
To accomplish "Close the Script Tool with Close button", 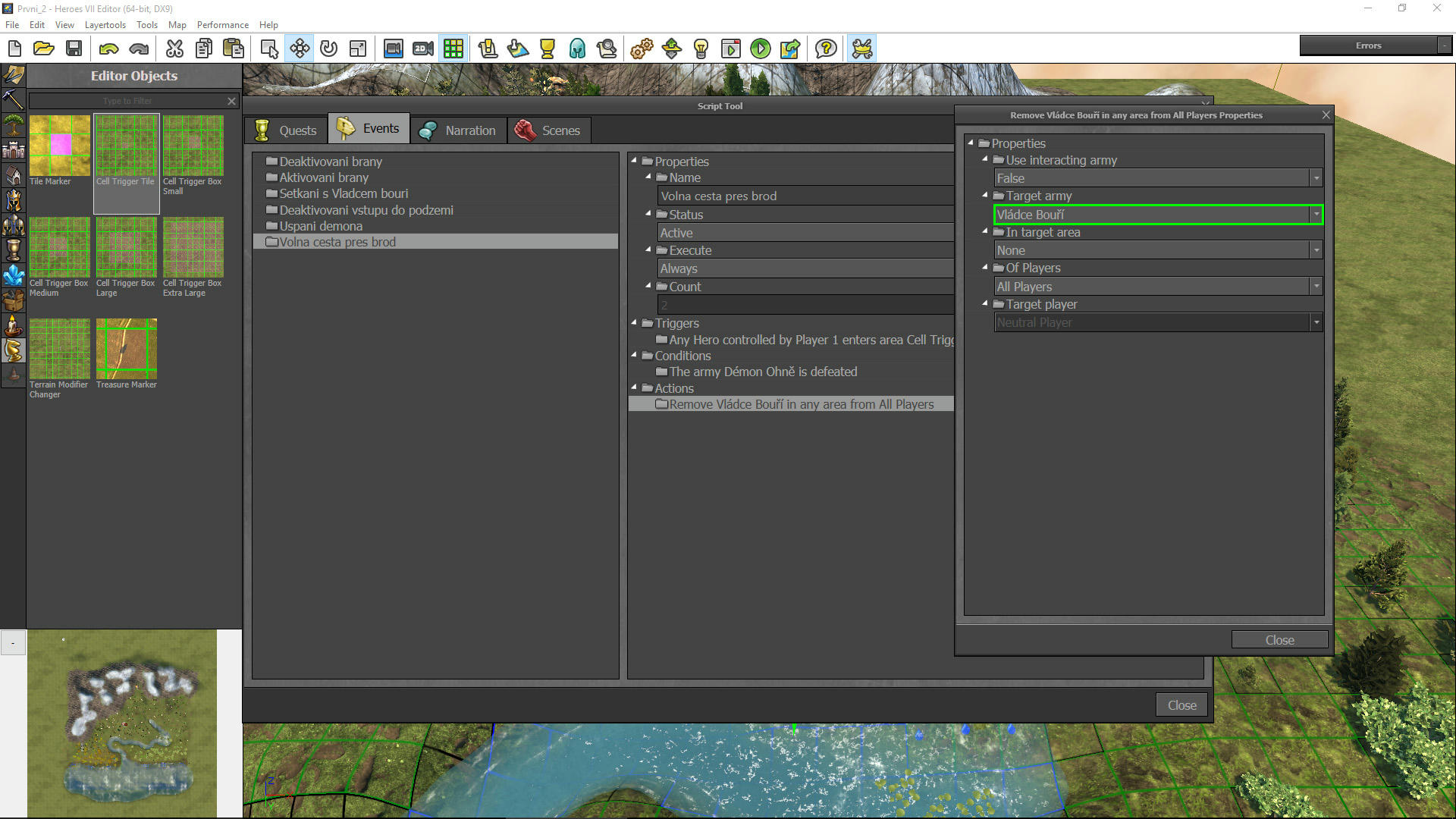I will tap(1181, 705).
